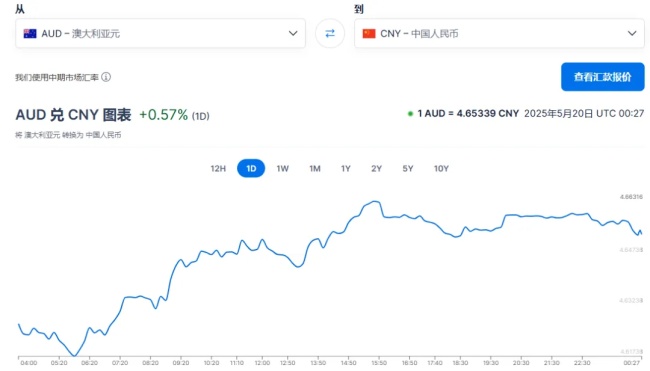Click the green live rate dot
Image resolution: width=650 pixels, height=371 pixels.
[x=410, y=114]
